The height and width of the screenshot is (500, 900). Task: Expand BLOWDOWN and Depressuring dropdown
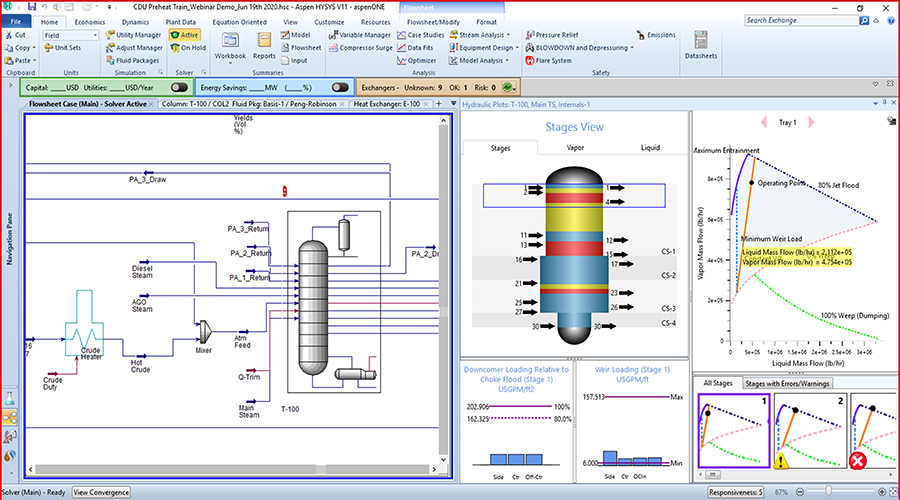pyautogui.click(x=632, y=48)
